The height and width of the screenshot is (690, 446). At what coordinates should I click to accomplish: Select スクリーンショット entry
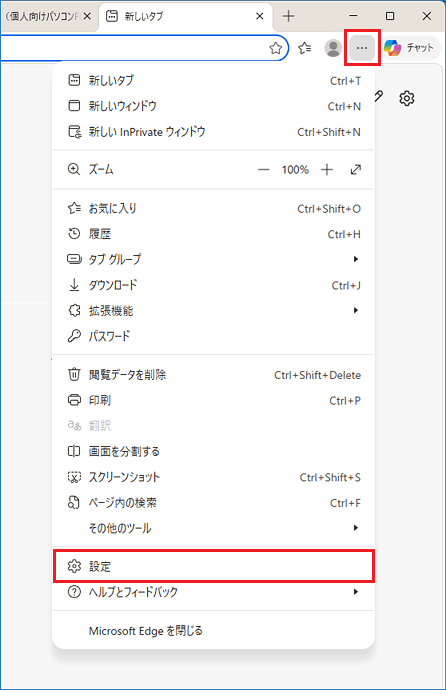pos(214,477)
